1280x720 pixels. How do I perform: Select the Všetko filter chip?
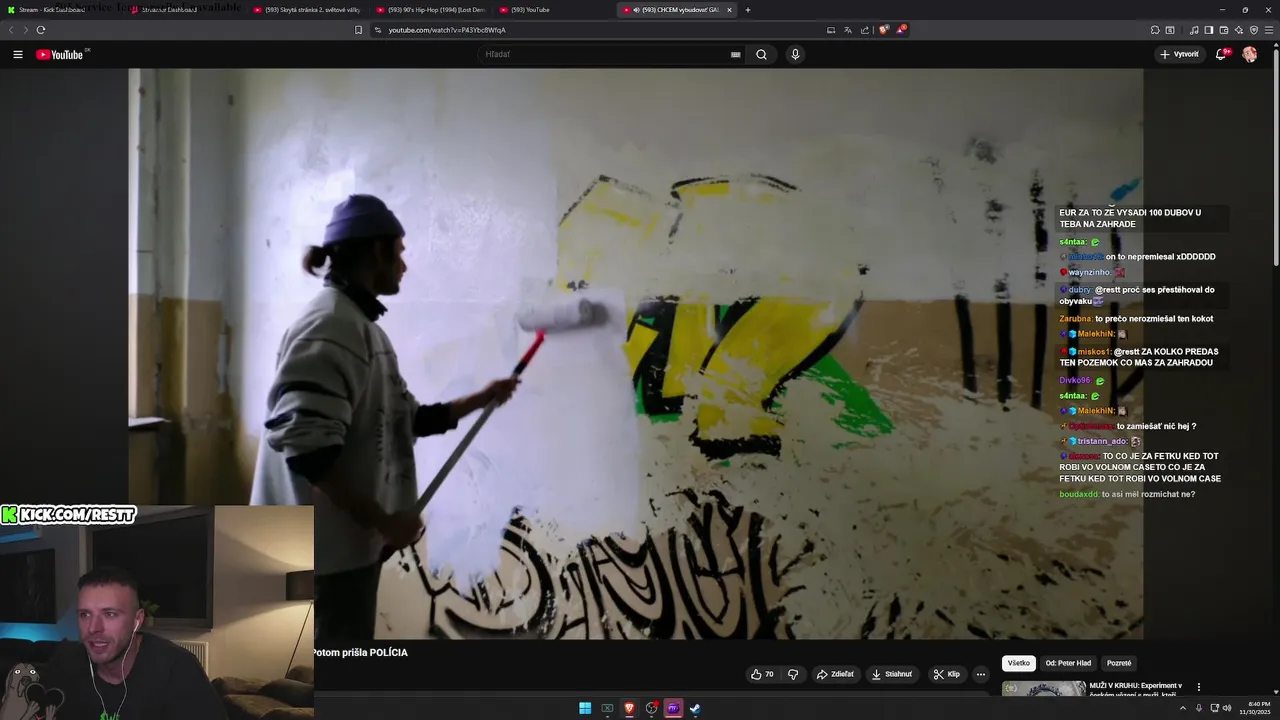click(x=1019, y=663)
